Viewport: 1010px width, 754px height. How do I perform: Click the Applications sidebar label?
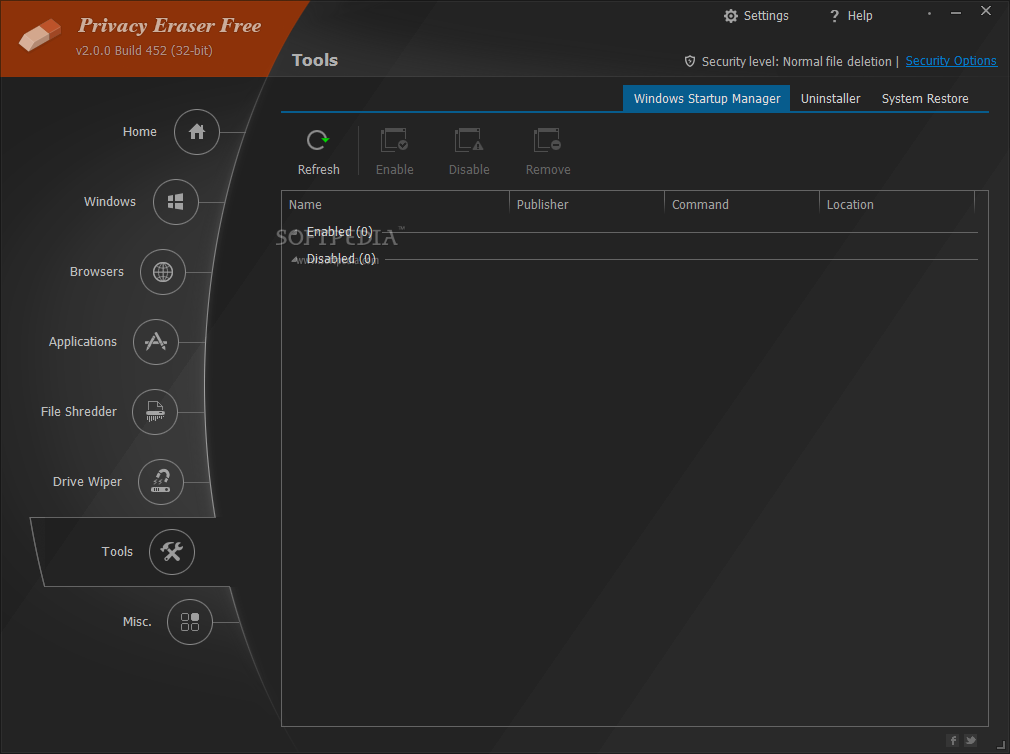click(x=83, y=342)
